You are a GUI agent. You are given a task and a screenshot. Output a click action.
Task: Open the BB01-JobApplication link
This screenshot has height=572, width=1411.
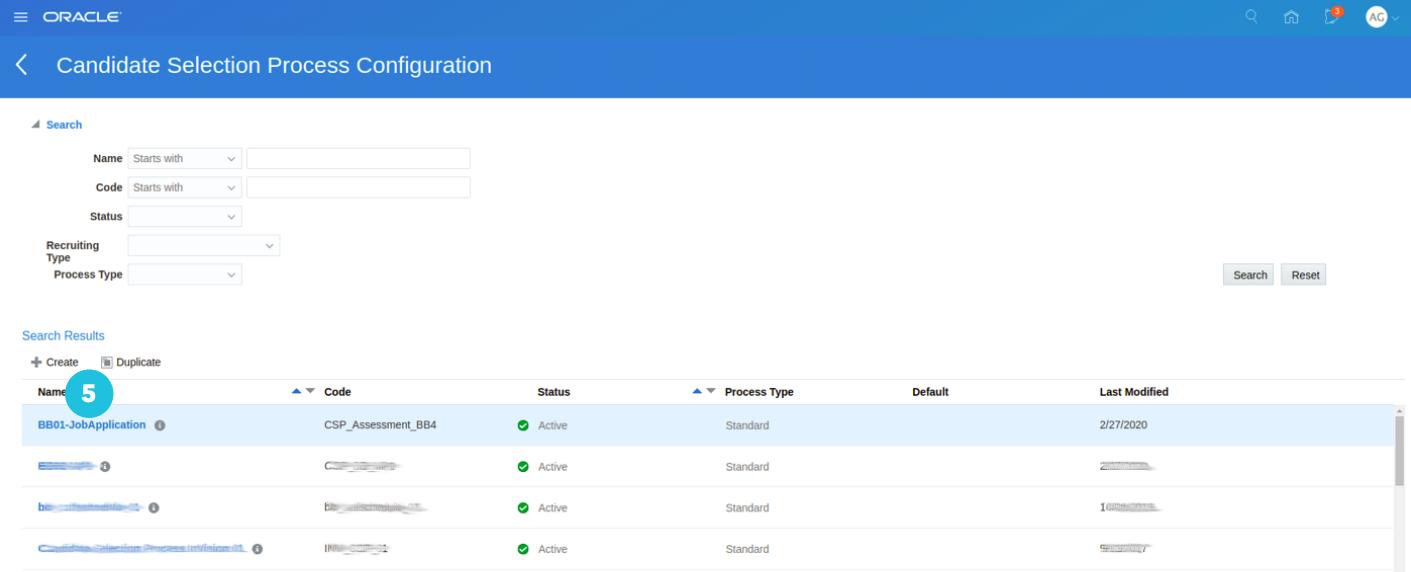[x=92, y=425]
